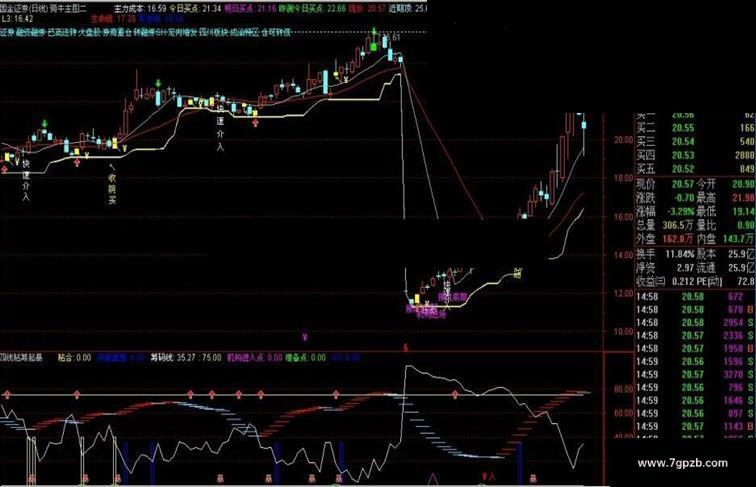Click the 机构进入点 0.00 readout
Screen dimensions: 756x487
click(x=255, y=358)
